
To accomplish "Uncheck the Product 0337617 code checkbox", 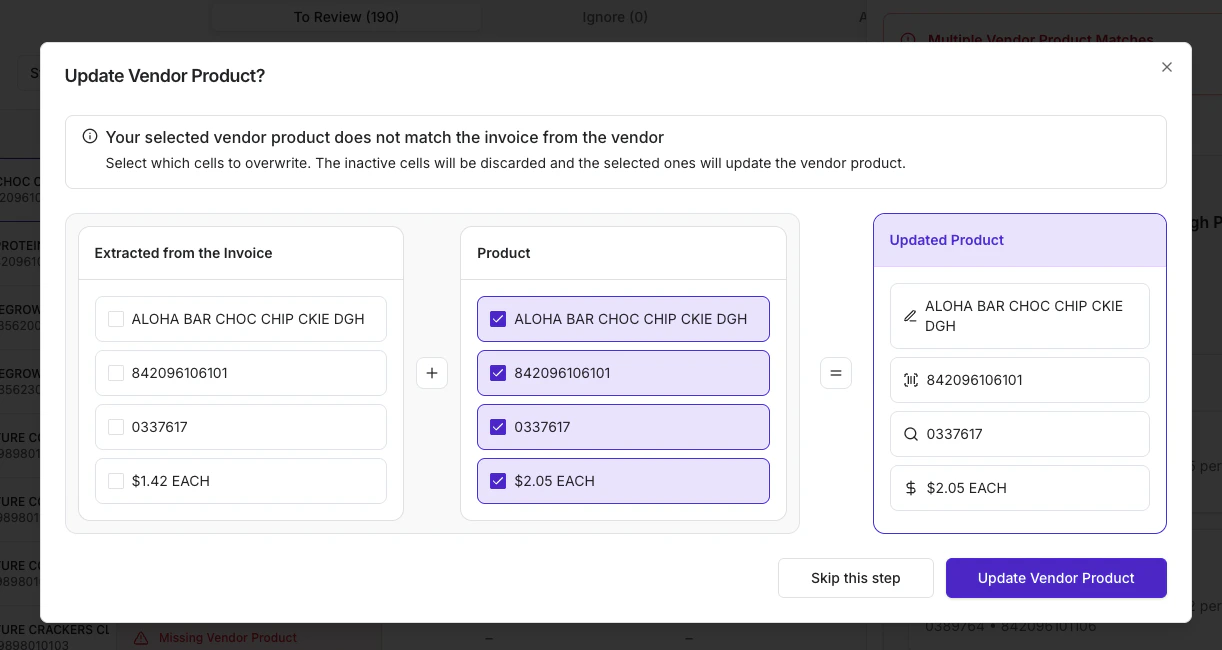I will [498, 427].
